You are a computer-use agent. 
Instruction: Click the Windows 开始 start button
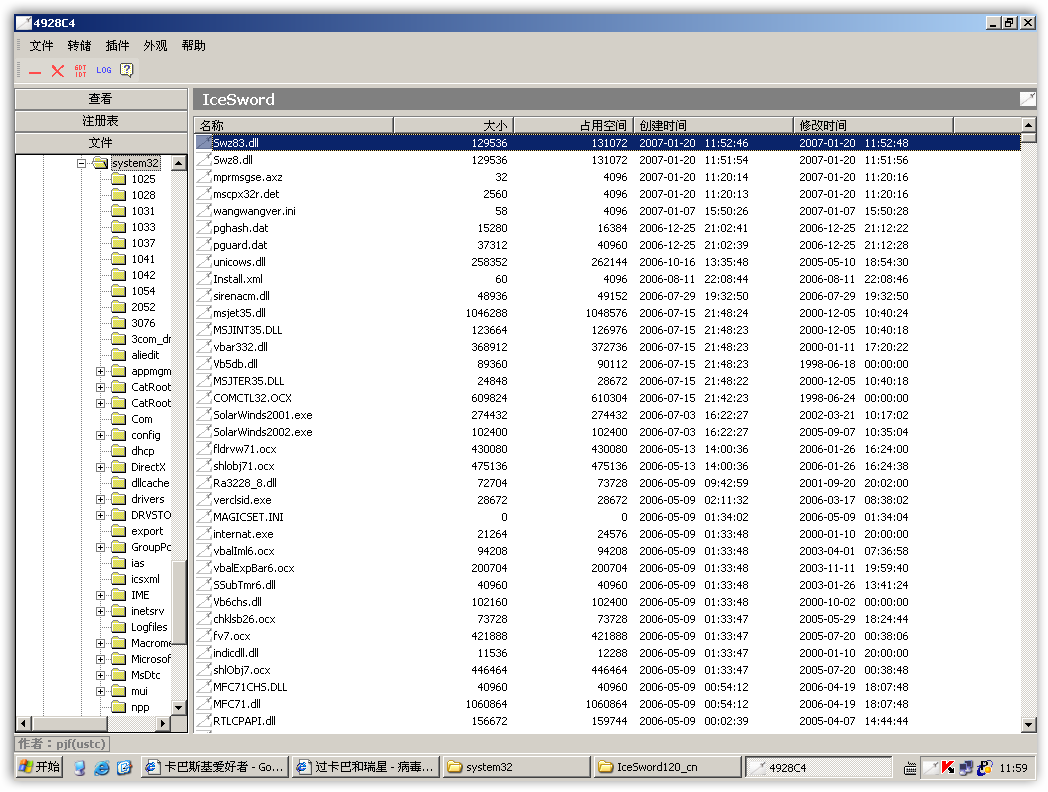coord(39,767)
